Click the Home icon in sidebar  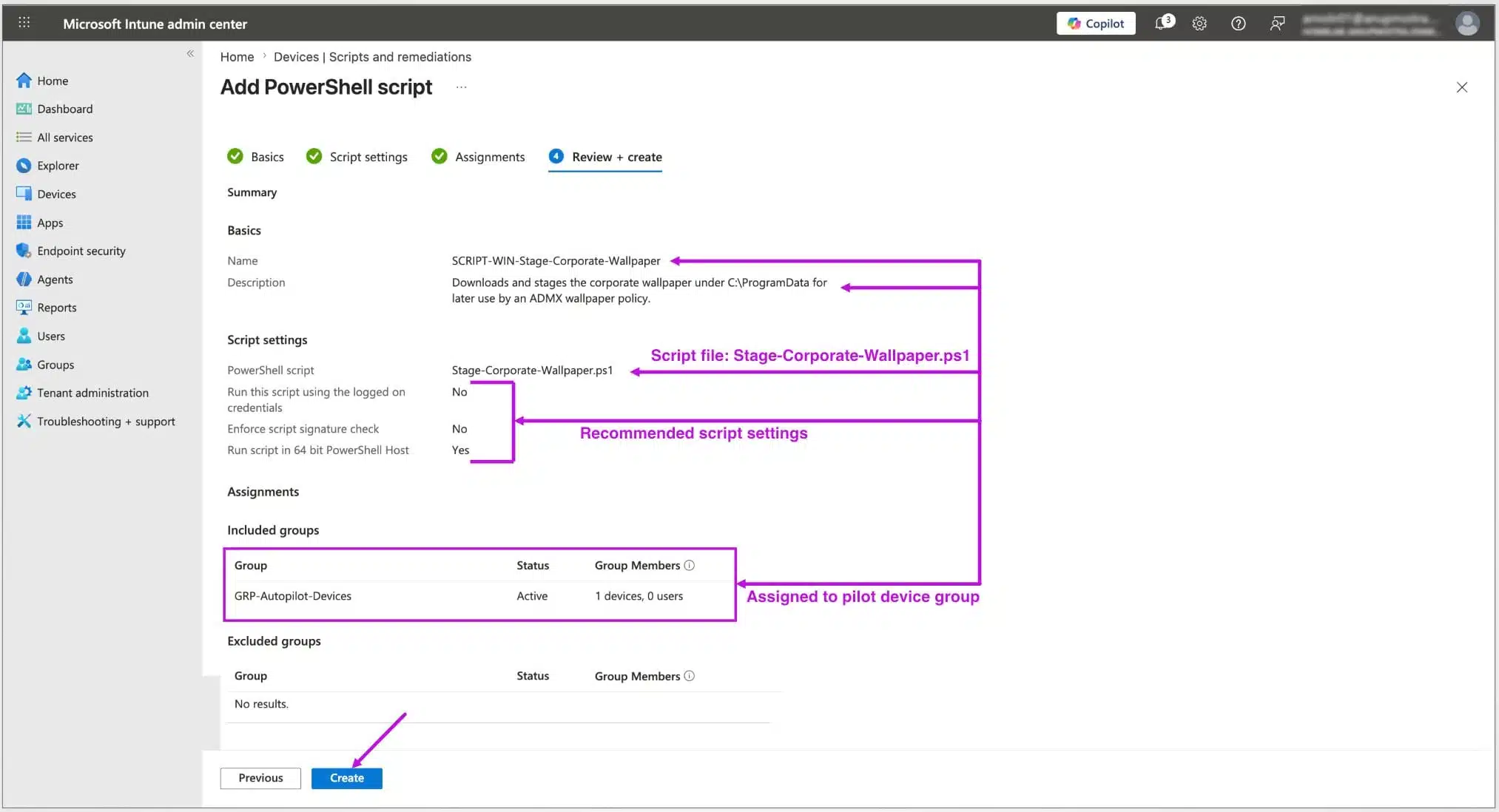[x=24, y=81]
